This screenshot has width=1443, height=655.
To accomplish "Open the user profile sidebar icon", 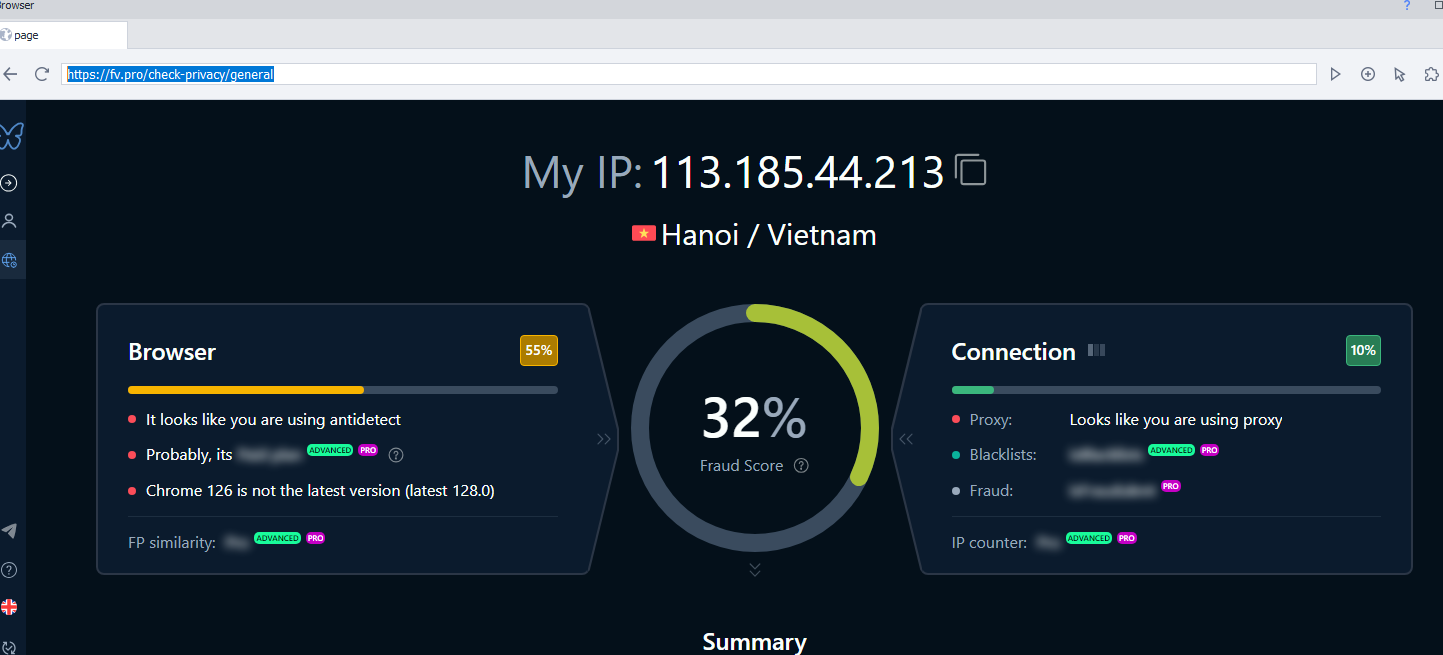I will (x=9, y=221).
